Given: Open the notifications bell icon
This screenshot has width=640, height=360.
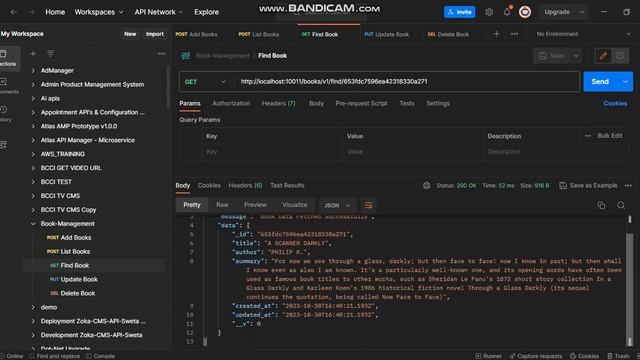Looking at the screenshot, I should click(x=507, y=12).
